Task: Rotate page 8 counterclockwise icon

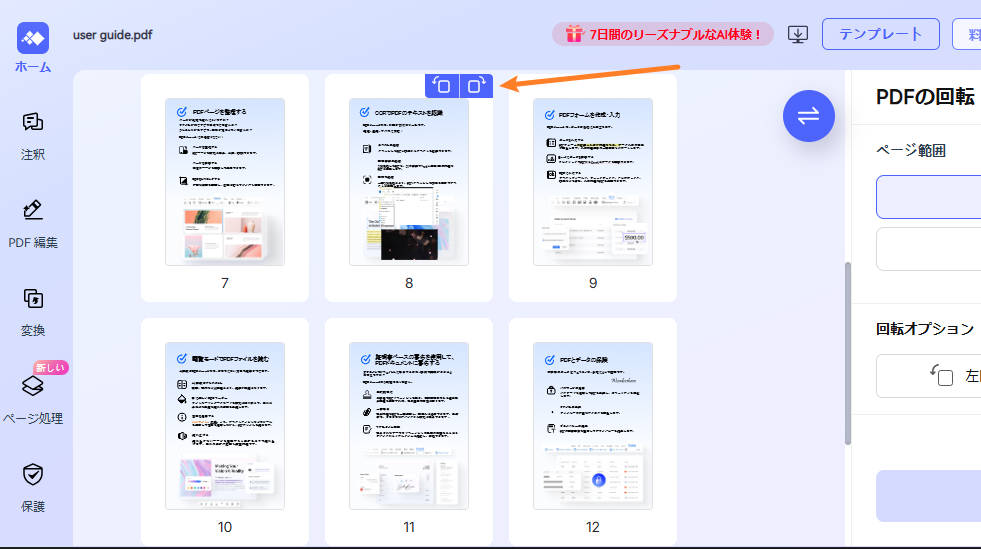Action: [x=442, y=86]
